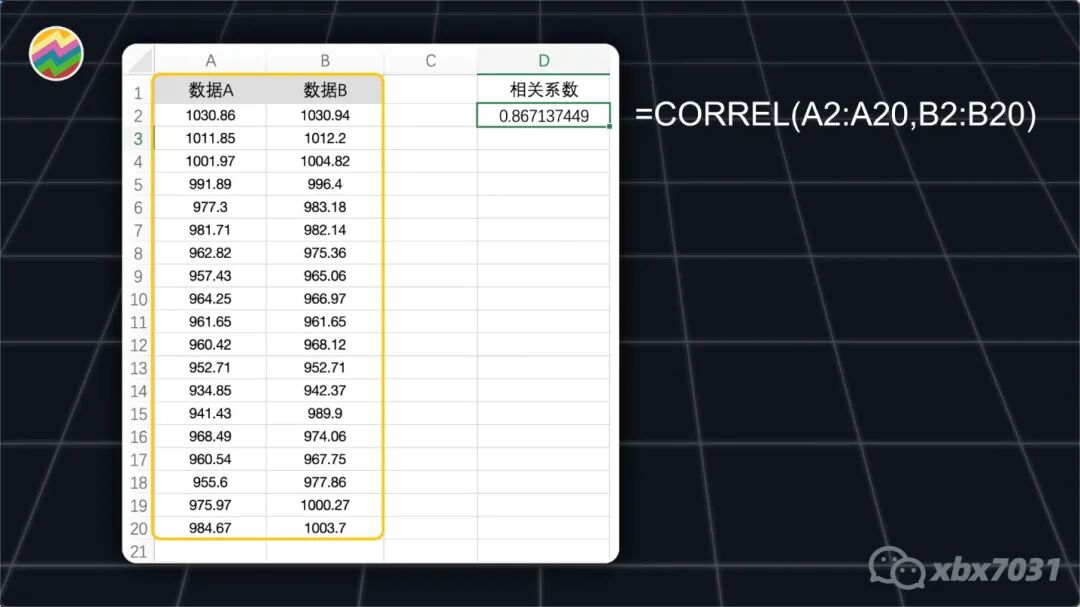
Task: Select column D header
Action: (543, 61)
